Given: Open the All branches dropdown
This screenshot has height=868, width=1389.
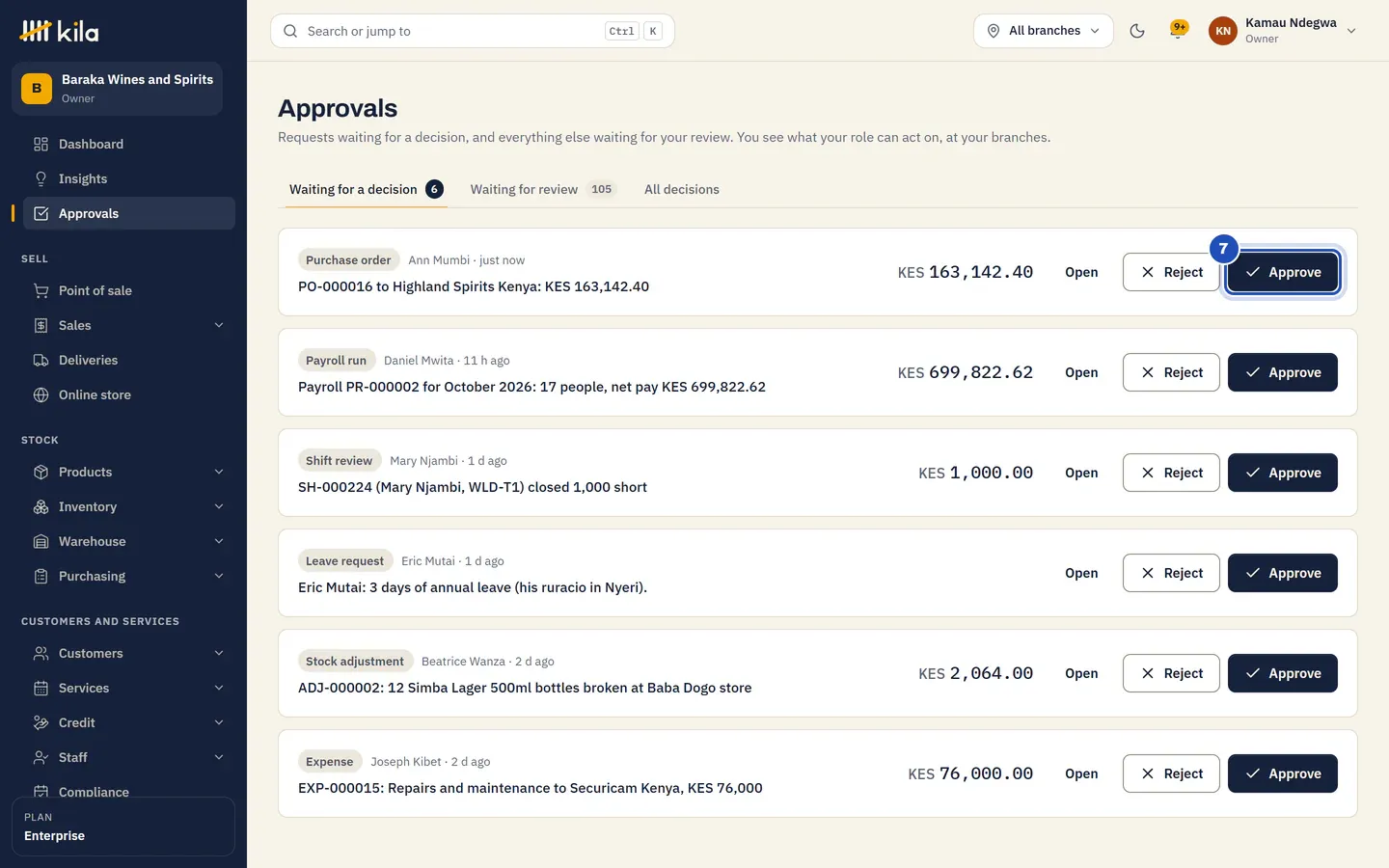Looking at the screenshot, I should tap(1044, 31).
